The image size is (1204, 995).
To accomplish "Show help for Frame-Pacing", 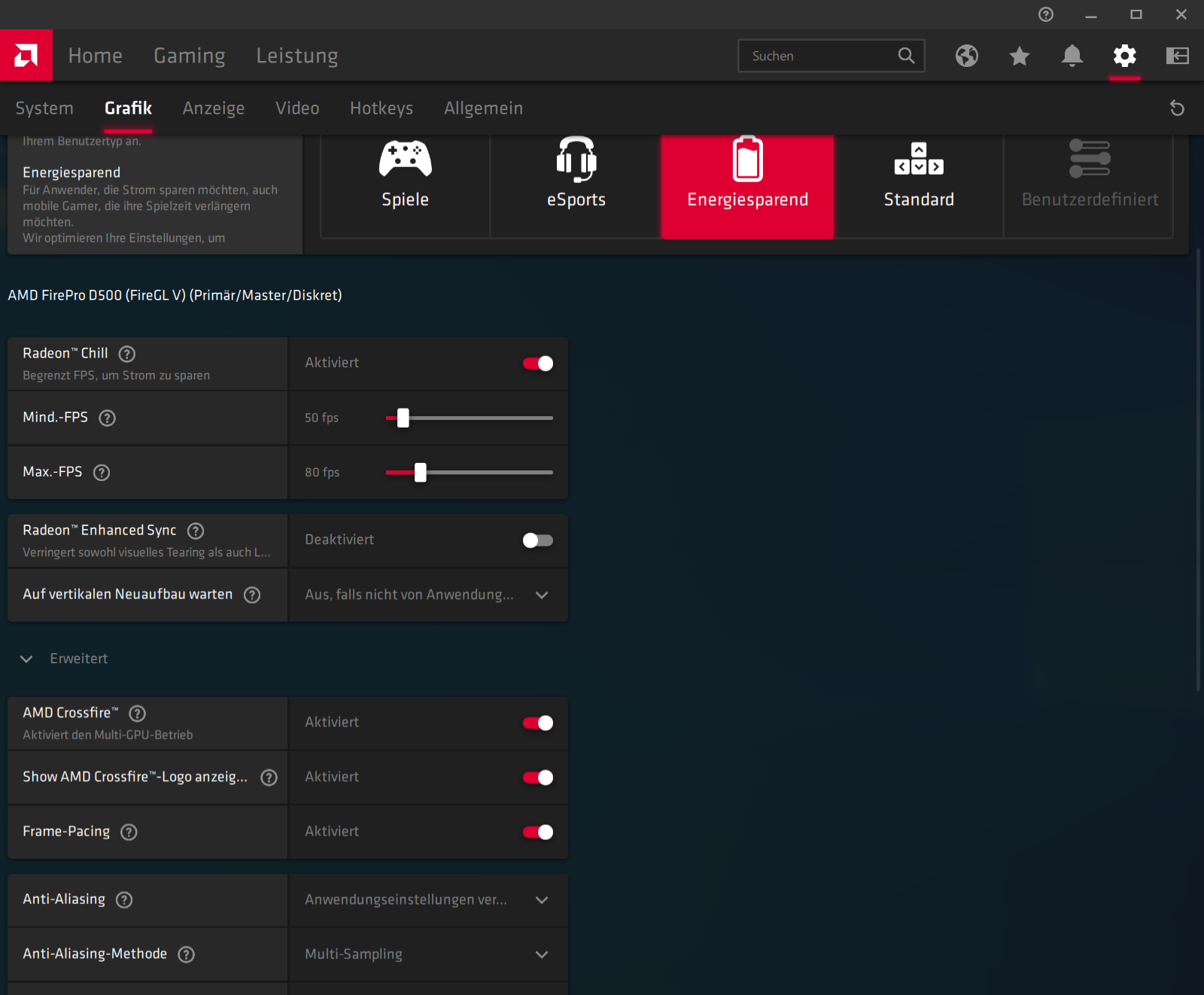I will 129,832.
